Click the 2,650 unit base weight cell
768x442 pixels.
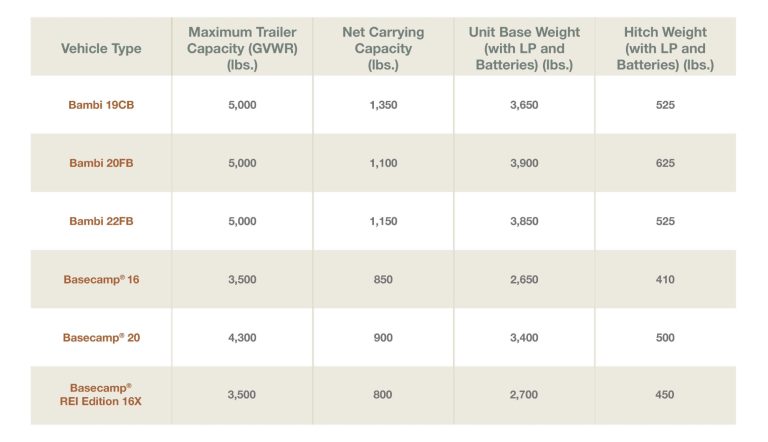coord(524,279)
